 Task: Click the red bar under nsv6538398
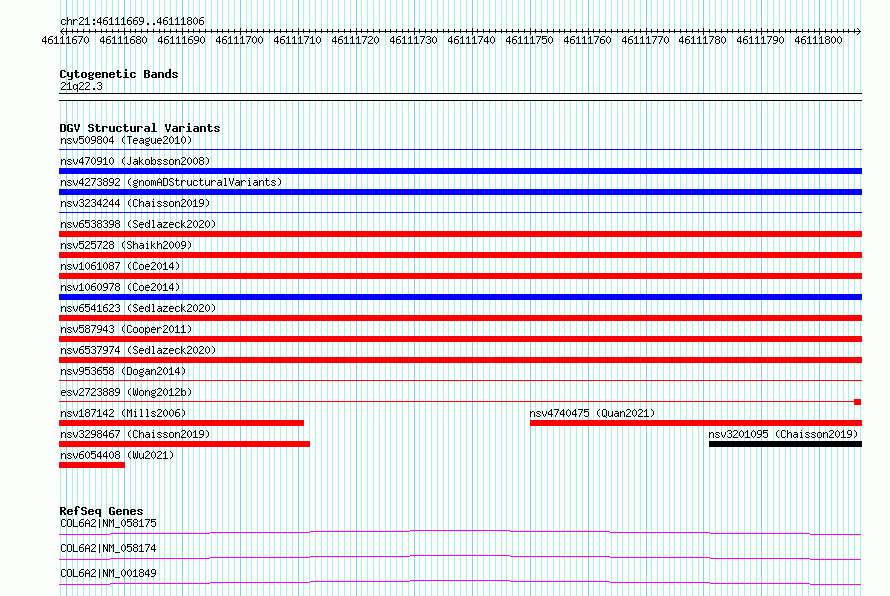[x=460, y=234]
